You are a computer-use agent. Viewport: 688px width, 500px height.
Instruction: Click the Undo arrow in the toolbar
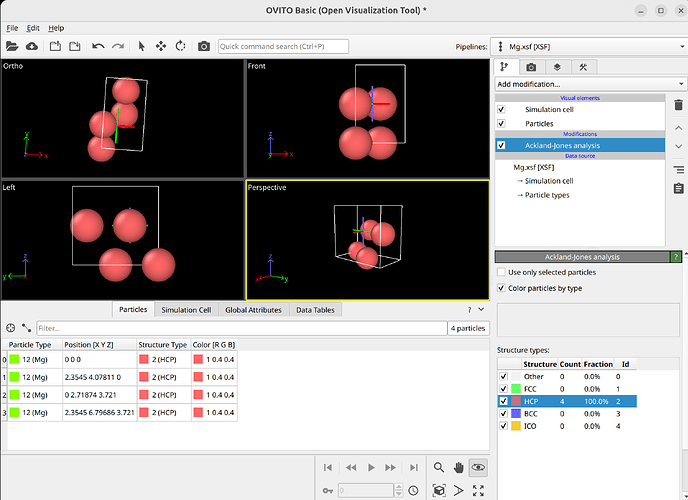point(98,46)
